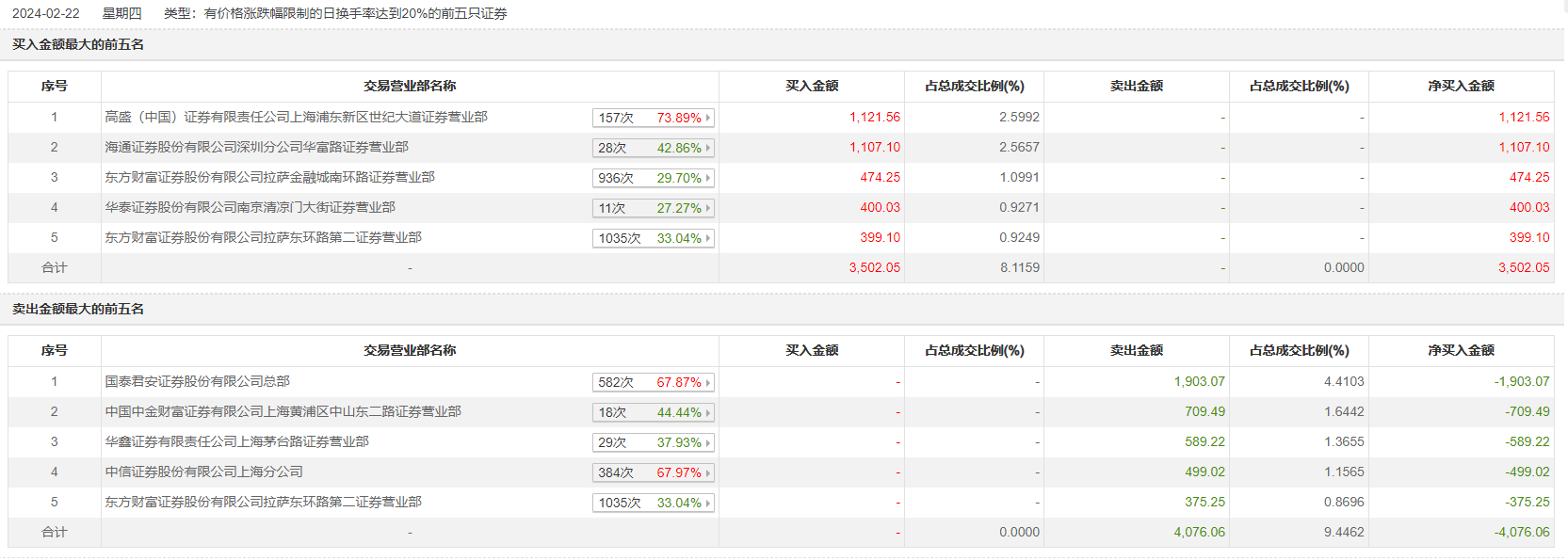Open 东方财富证券拉萨金融城南环路证券营业部 link
This screenshot has height=560, width=1568.
pos(269,177)
